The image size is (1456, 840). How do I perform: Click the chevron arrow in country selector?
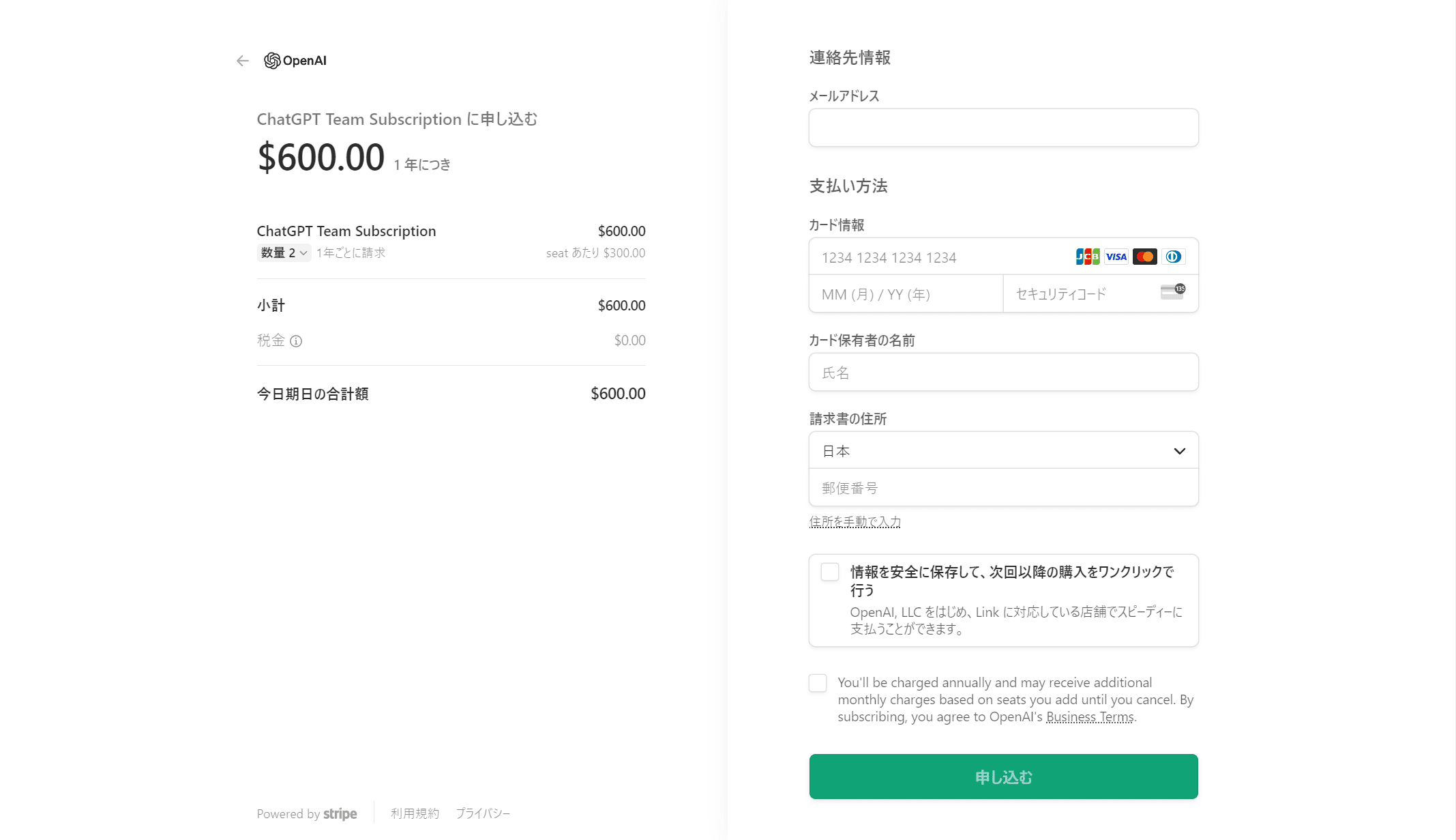1179,451
